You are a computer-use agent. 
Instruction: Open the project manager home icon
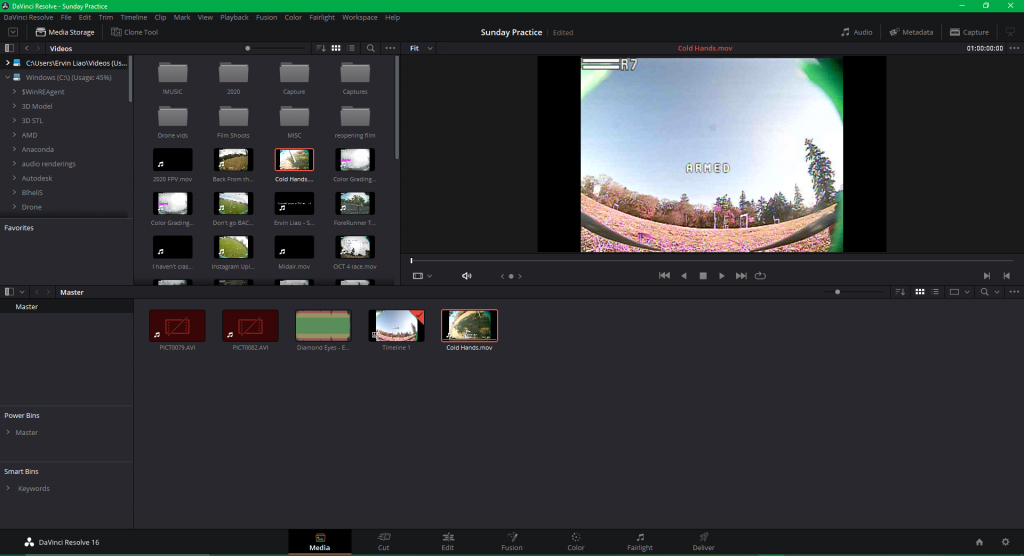coord(979,542)
